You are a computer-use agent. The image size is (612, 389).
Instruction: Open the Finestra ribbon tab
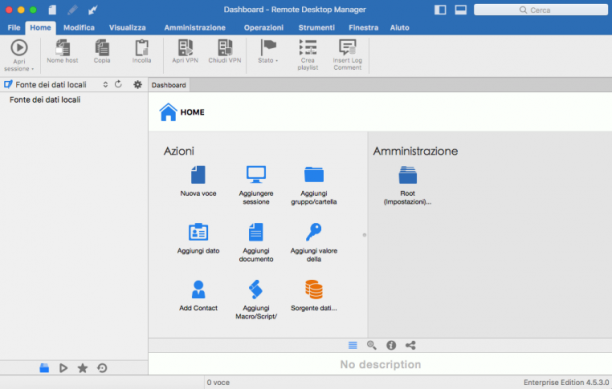[363, 28]
